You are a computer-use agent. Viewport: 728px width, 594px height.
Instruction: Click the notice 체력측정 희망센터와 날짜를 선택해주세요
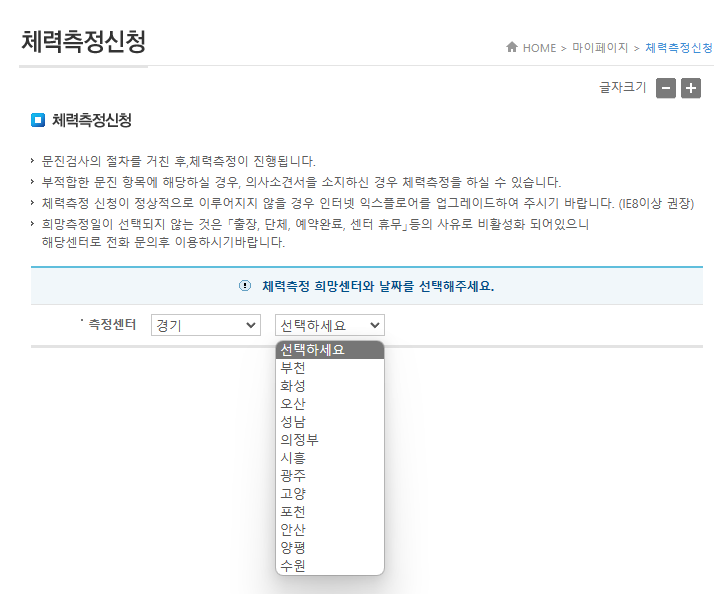(x=378, y=286)
